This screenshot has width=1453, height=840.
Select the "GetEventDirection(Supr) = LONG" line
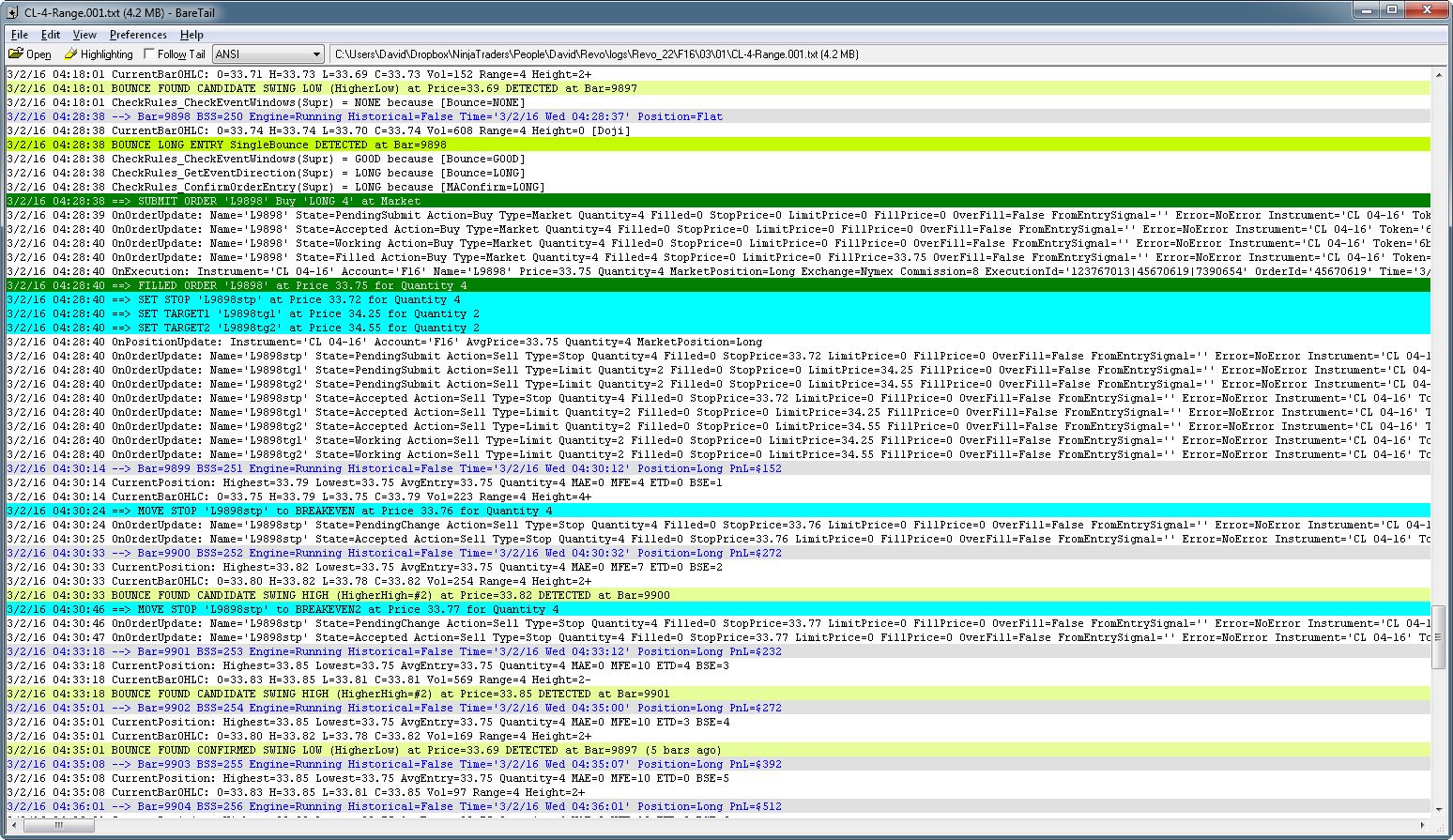tap(718, 173)
